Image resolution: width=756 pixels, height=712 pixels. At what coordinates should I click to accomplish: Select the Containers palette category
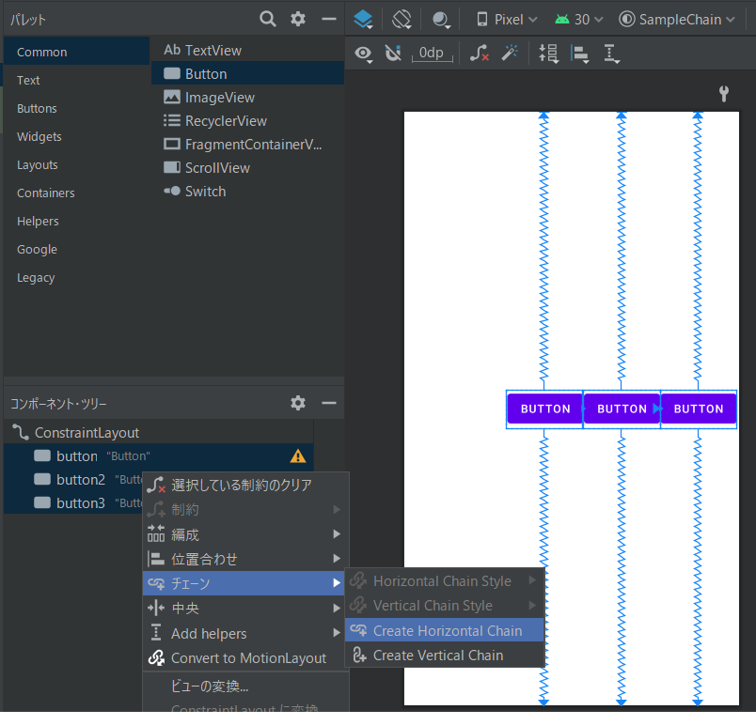tap(77, 193)
